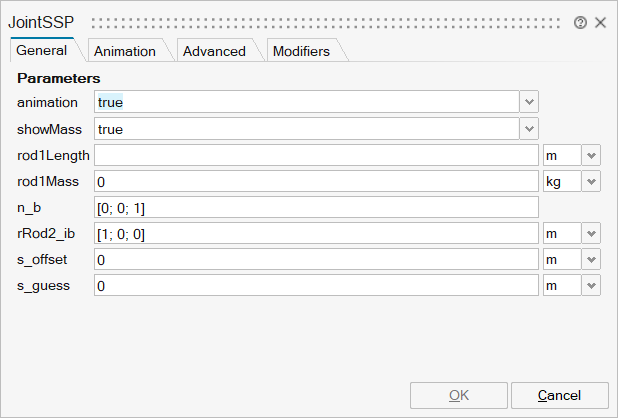
Task: Open the rRod2_ib unit dropdown
Action: (591, 233)
